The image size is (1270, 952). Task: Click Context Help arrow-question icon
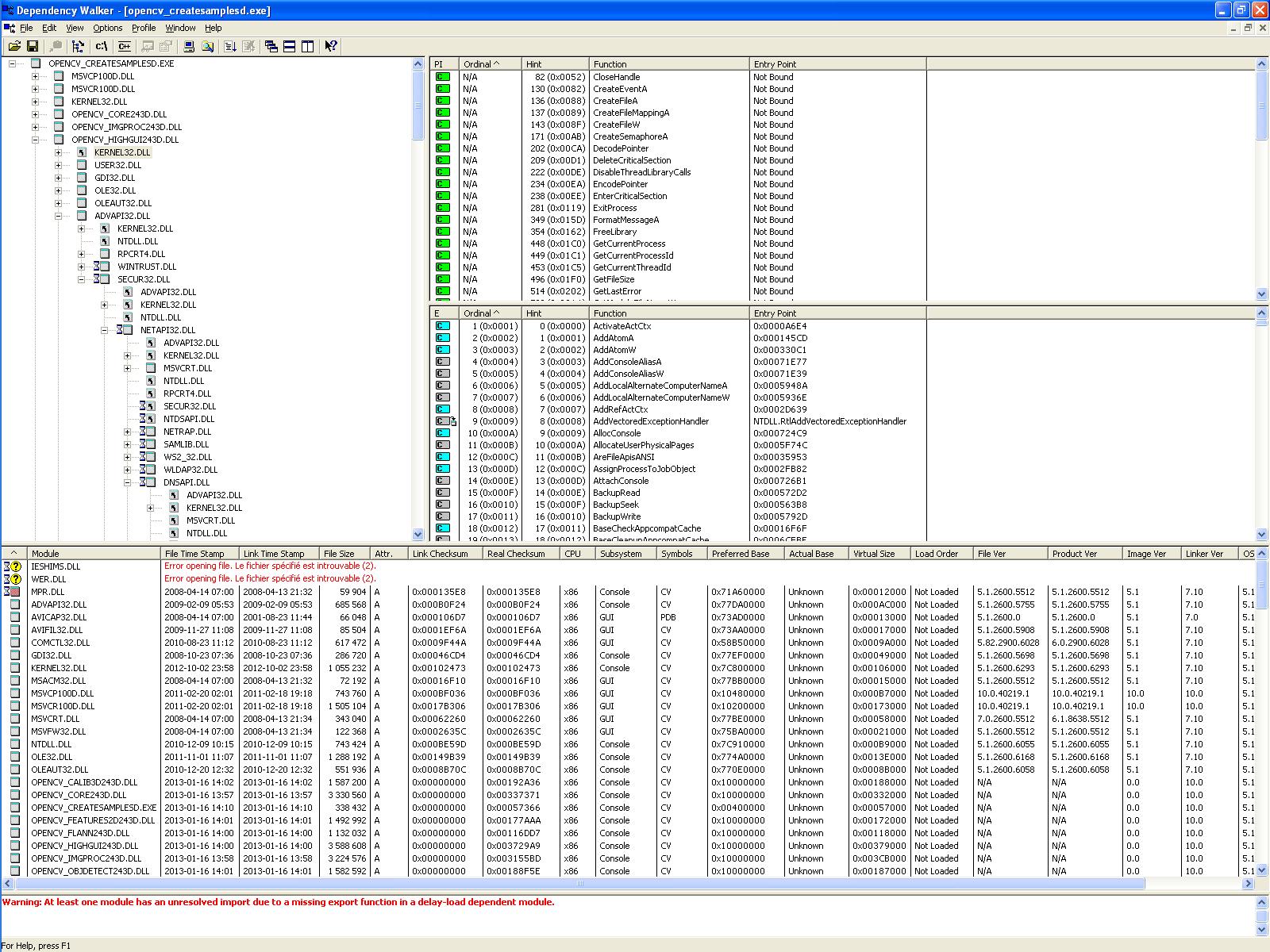click(x=331, y=46)
